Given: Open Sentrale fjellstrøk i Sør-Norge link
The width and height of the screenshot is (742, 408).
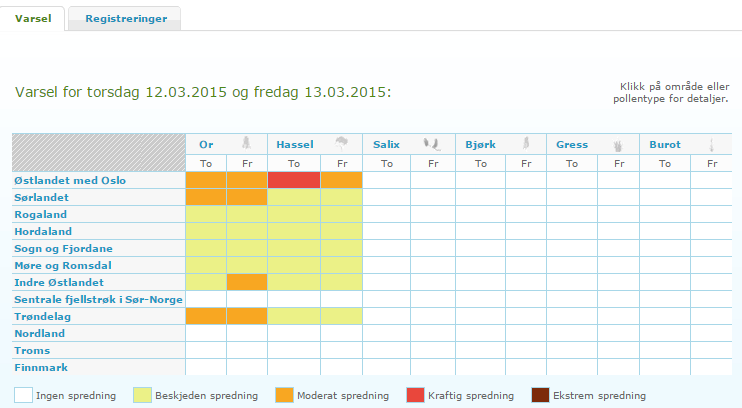Looking at the screenshot, I should [x=98, y=300].
